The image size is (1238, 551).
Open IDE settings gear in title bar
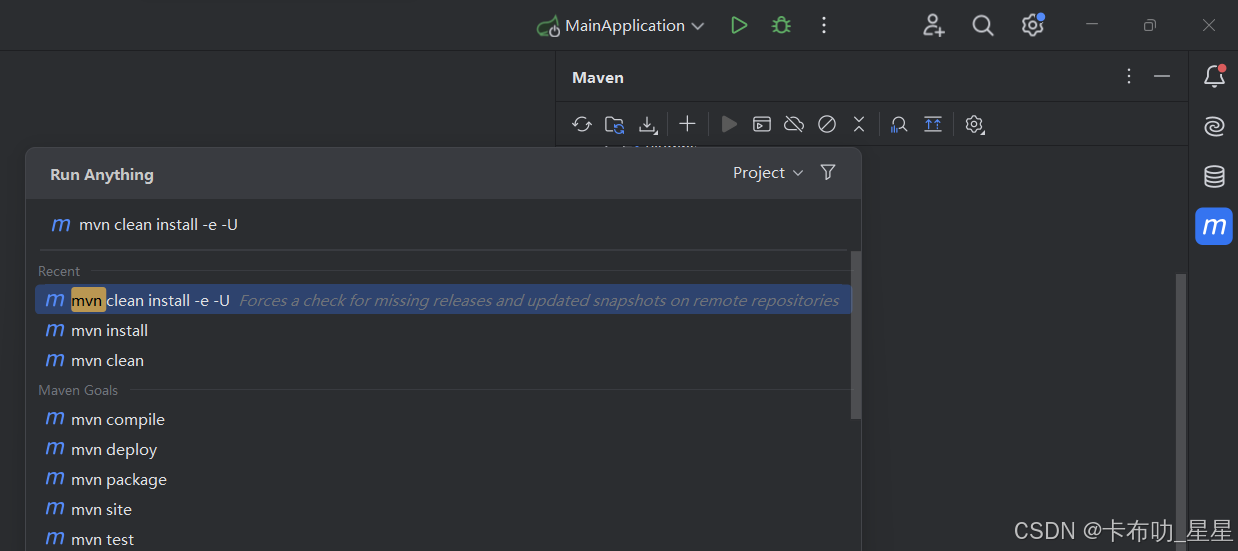pos(1033,25)
